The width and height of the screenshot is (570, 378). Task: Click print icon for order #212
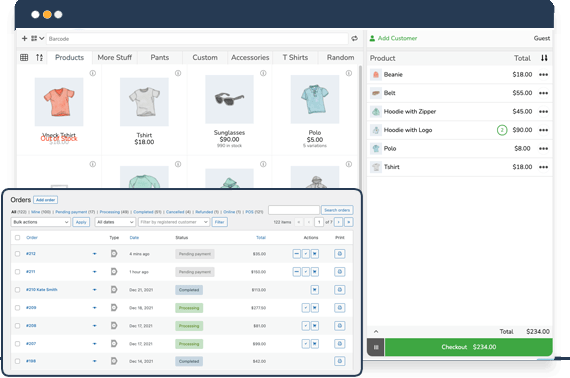tap(340, 254)
